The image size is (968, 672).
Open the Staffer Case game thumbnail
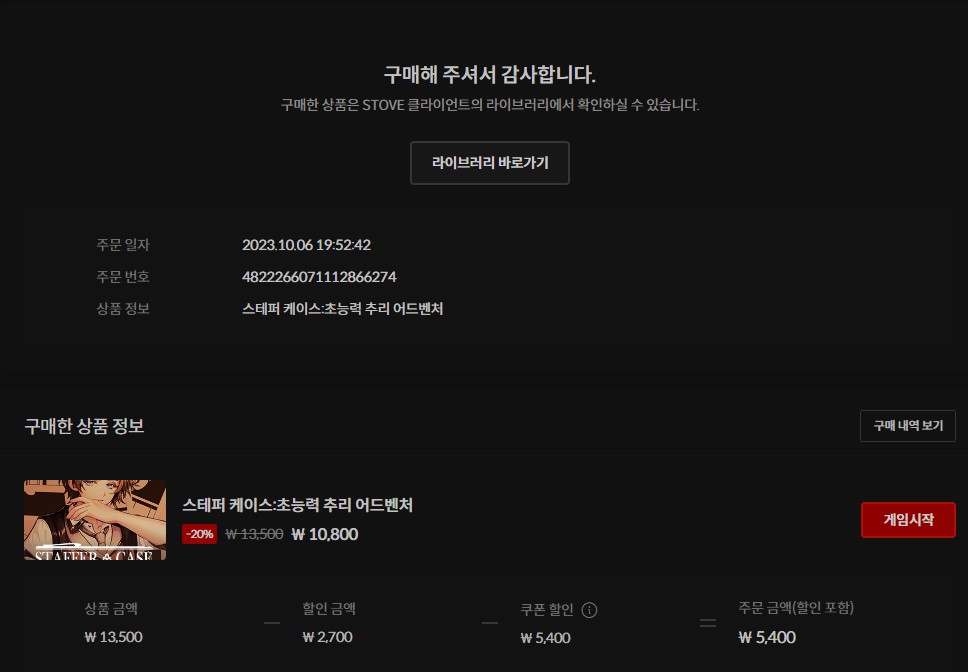pos(95,519)
